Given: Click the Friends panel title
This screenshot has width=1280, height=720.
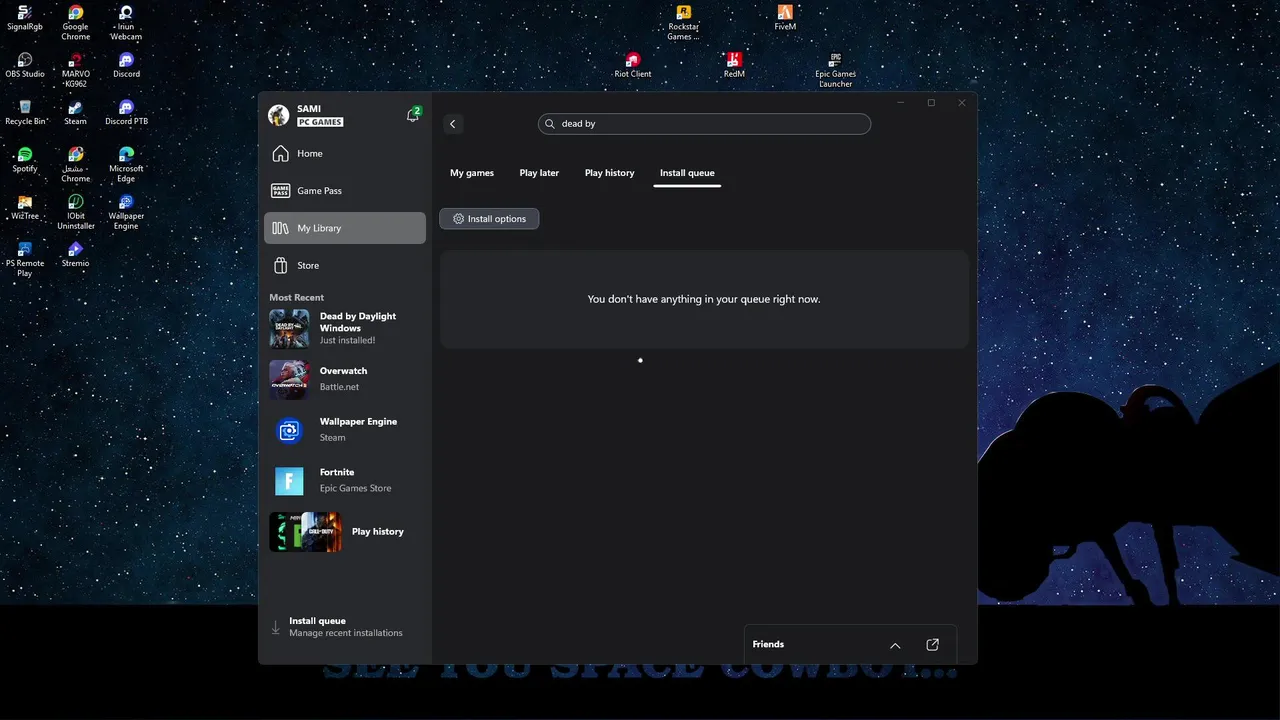Looking at the screenshot, I should pyautogui.click(x=768, y=645).
